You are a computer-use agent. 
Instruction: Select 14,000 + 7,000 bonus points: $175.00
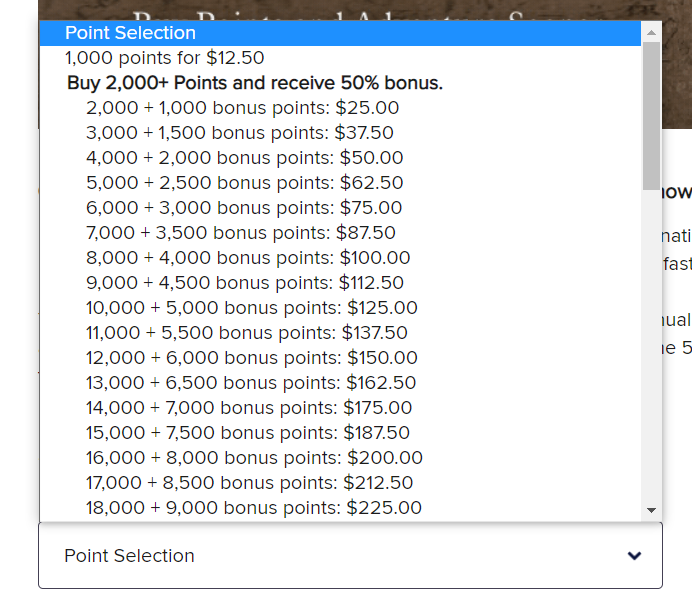coord(249,408)
